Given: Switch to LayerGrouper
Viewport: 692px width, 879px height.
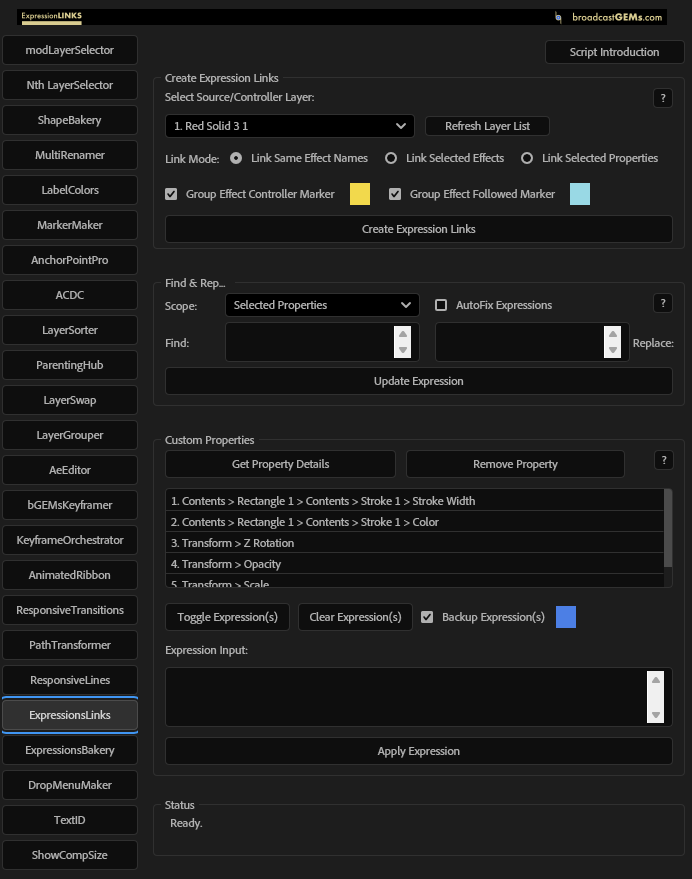Looking at the screenshot, I should tap(70, 435).
